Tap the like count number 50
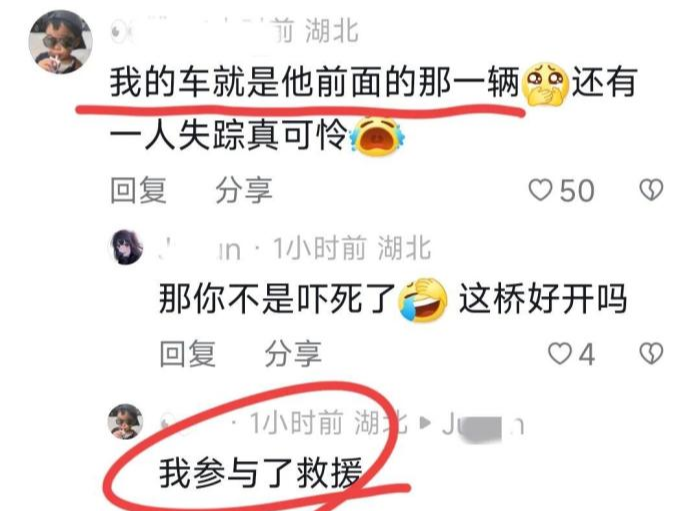Screen dimensions: 700x511 pyautogui.click(x=577, y=191)
